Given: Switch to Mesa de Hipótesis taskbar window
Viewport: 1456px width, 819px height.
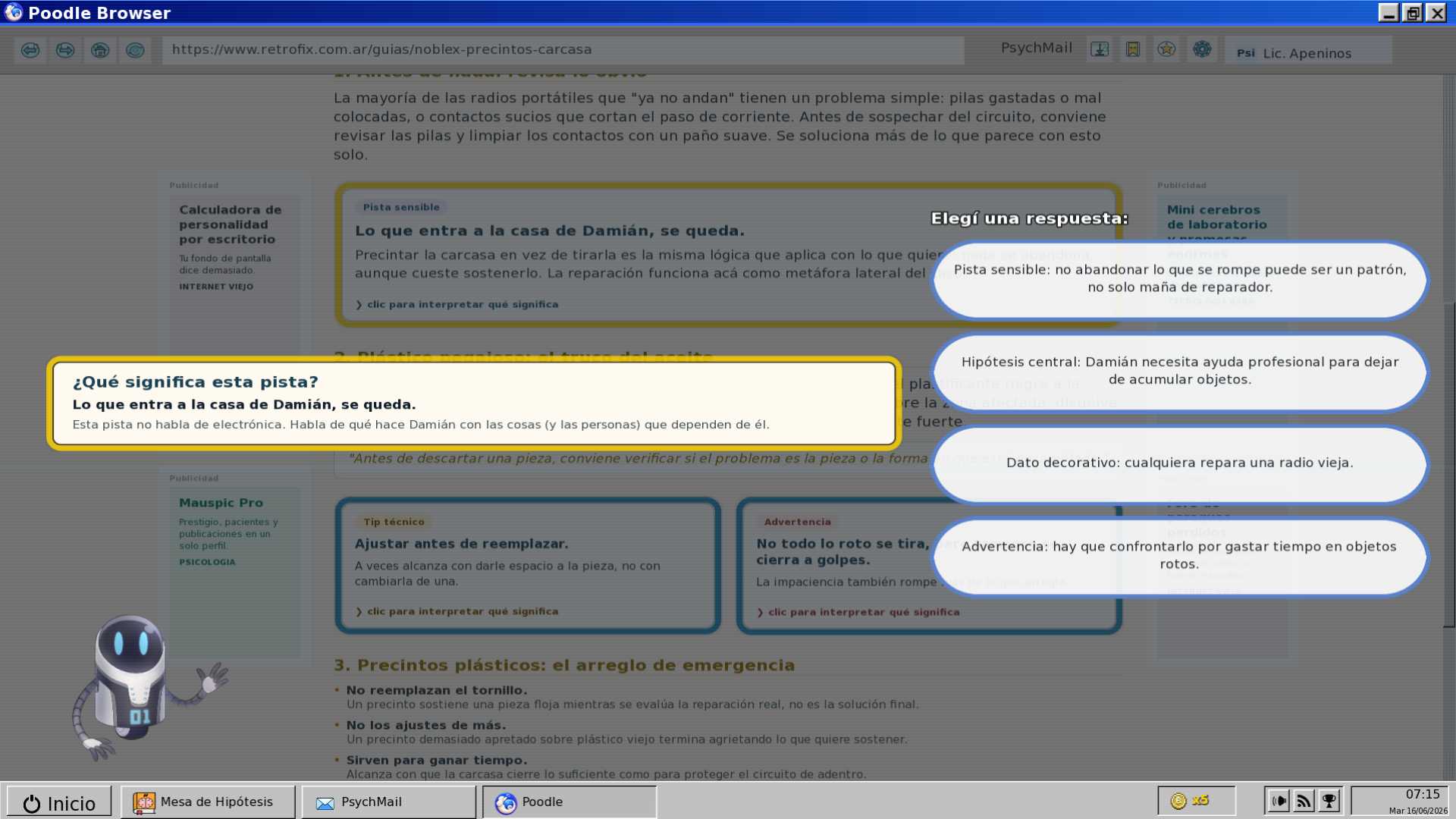Looking at the screenshot, I should coord(208,802).
